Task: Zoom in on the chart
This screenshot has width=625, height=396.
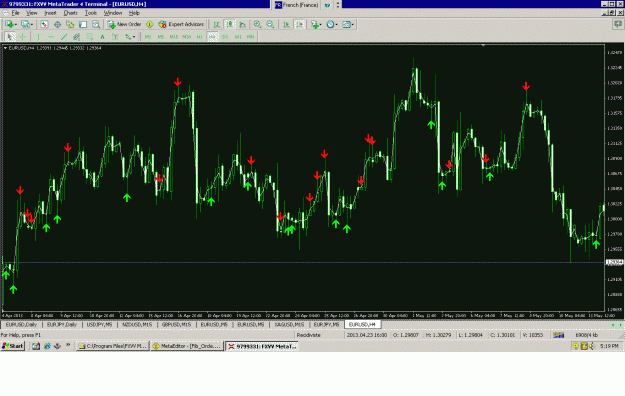Action: (257, 24)
